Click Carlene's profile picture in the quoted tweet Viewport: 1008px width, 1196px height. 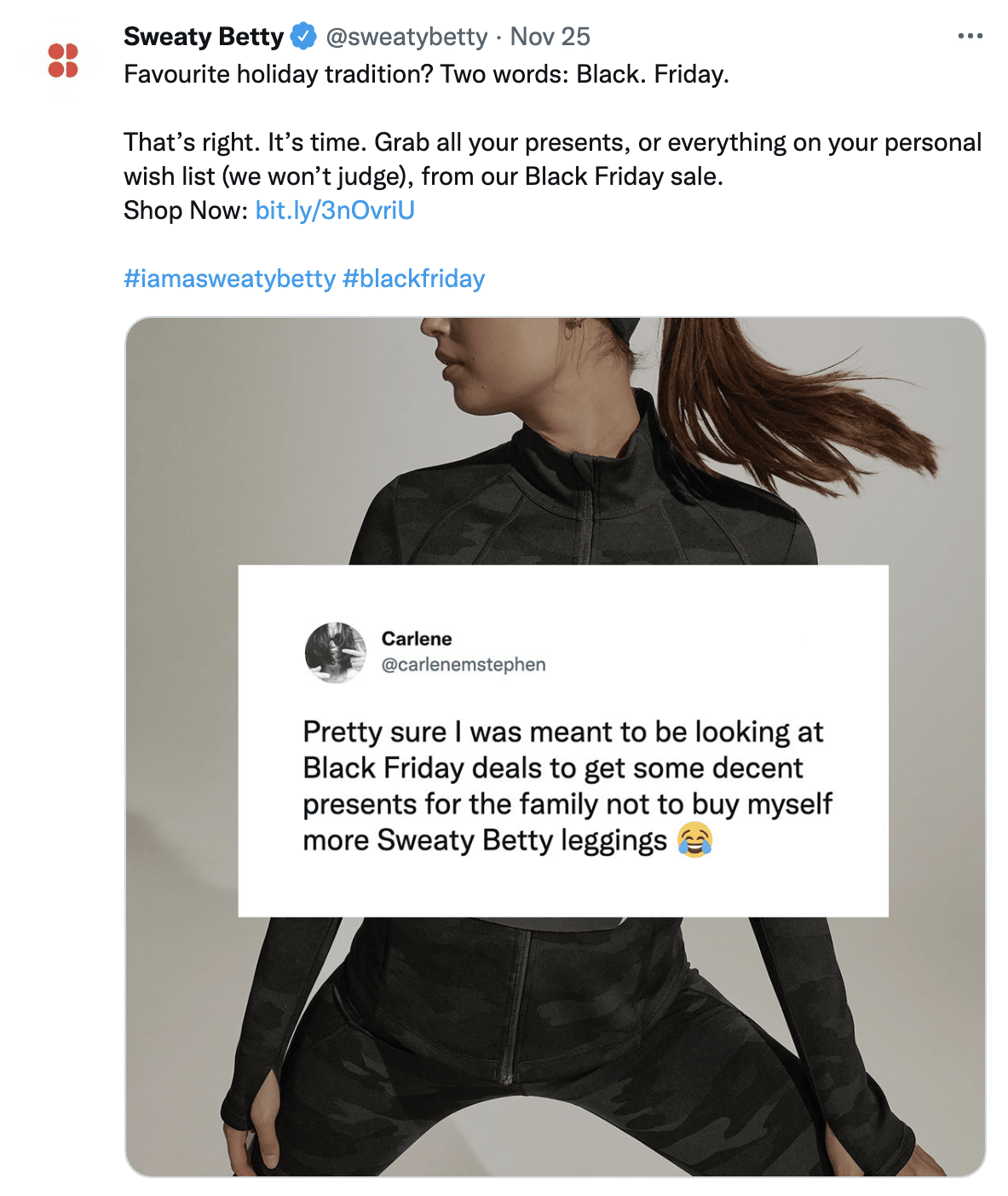click(x=335, y=652)
